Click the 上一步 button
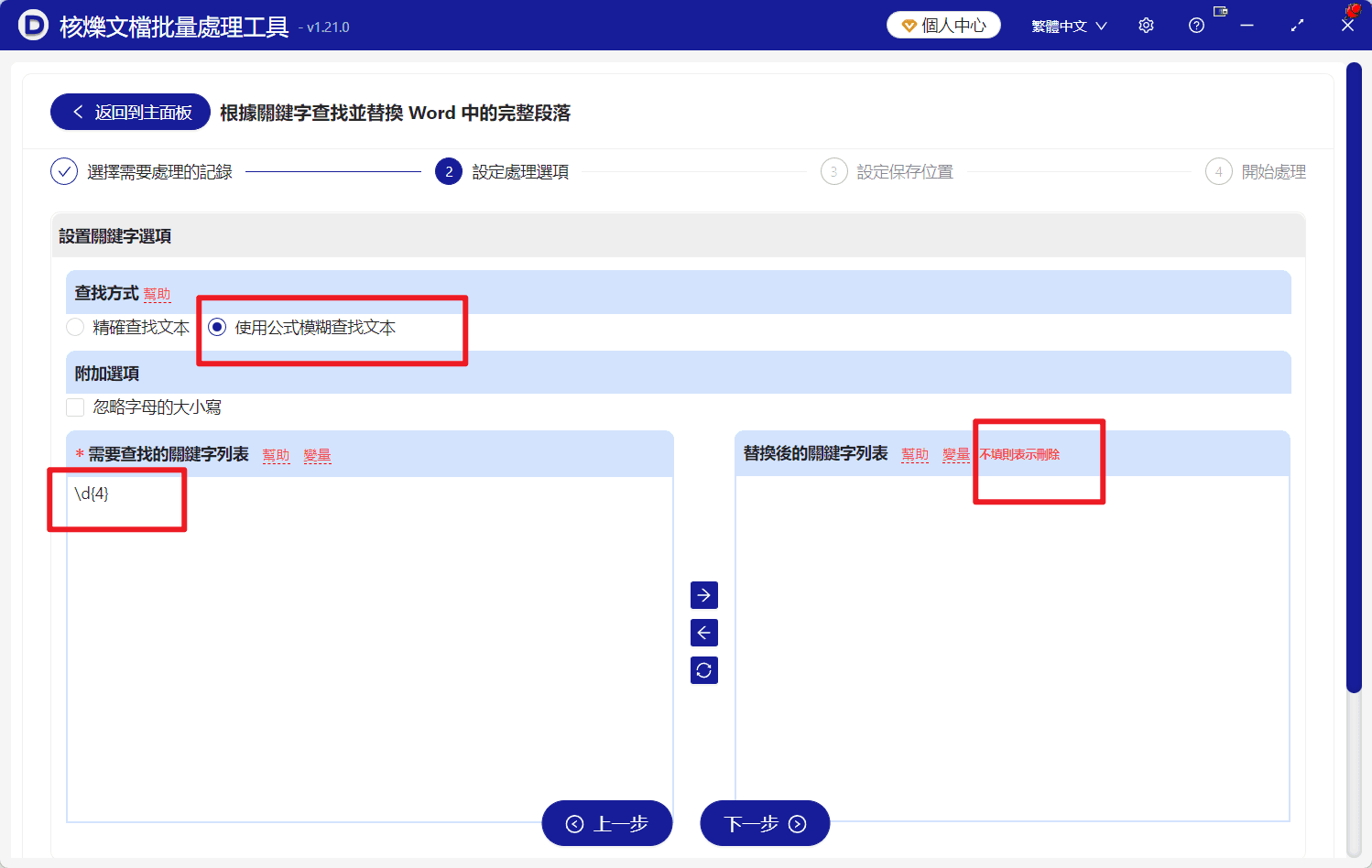 tap(606, 823)
